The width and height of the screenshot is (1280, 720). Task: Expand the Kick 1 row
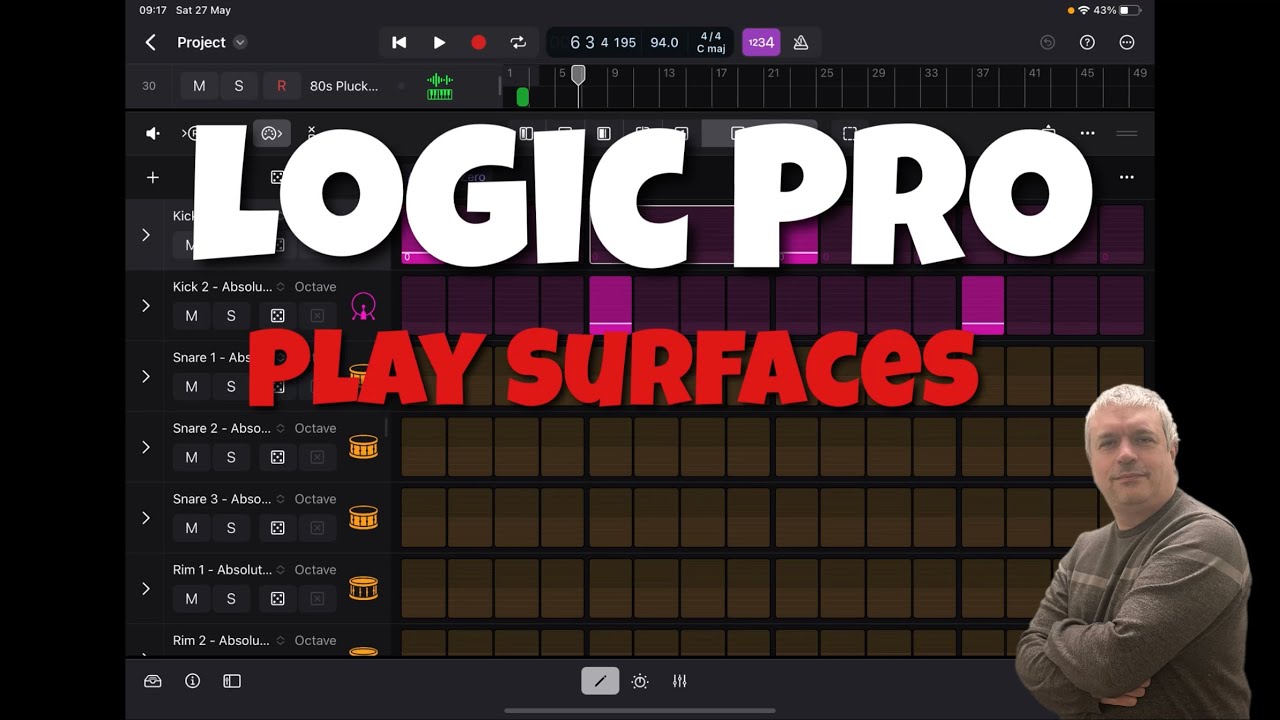pyautogui.click(x=145, y=235)
